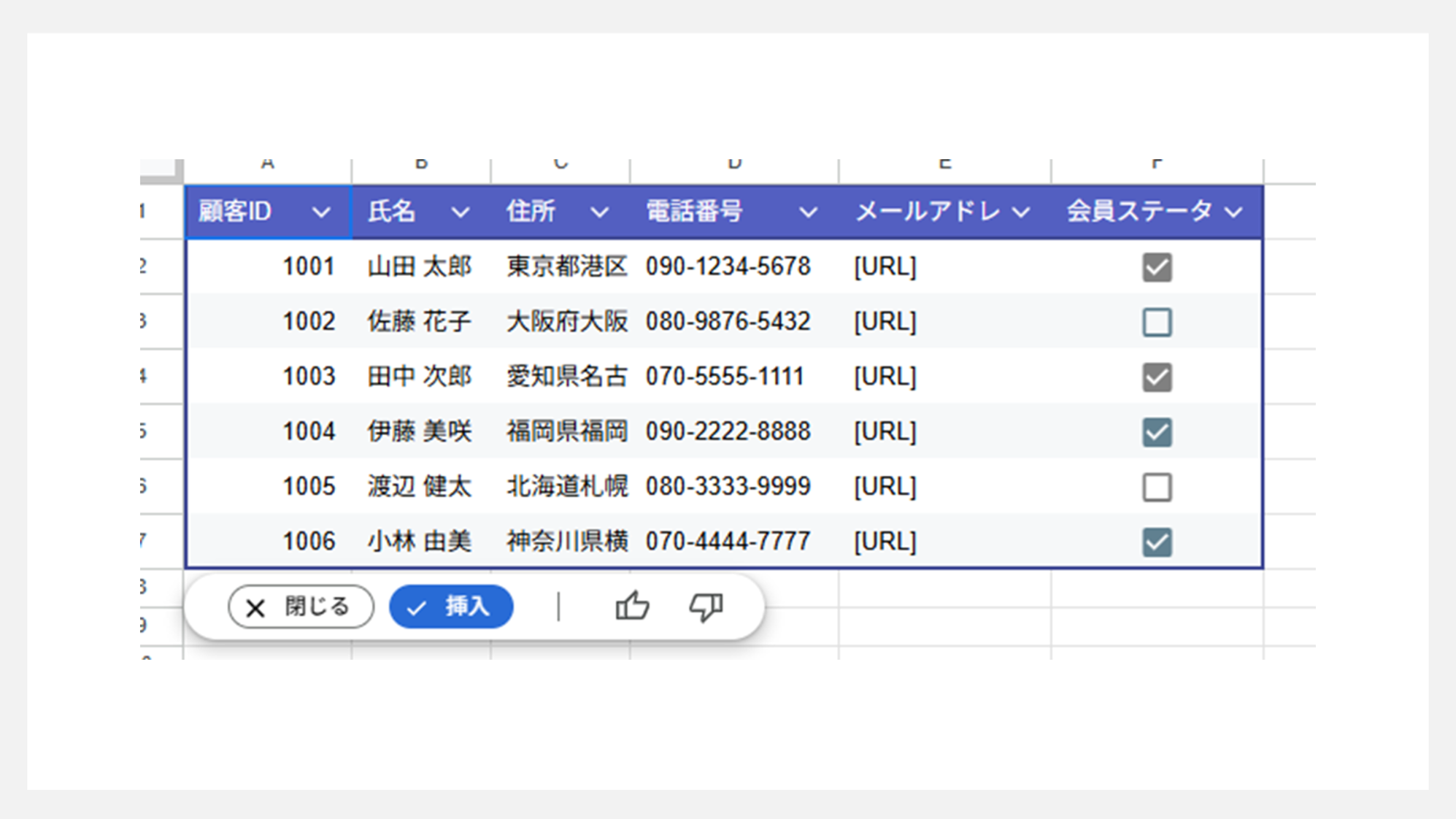Select the [URL] cell in 山田 太郎 row
This screenshot has width=1456, height=819.
tap(945, 266)
